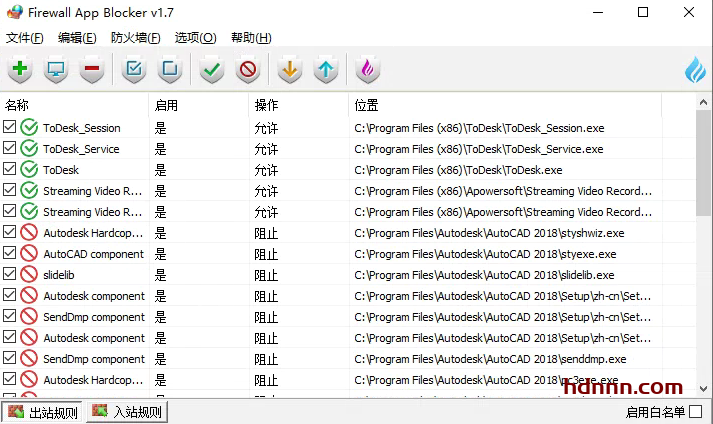The height and width of the screenshot is (424, 713).
Task: Toggle the ToDesk_Service rule checkbox
Action: [10, 147]
